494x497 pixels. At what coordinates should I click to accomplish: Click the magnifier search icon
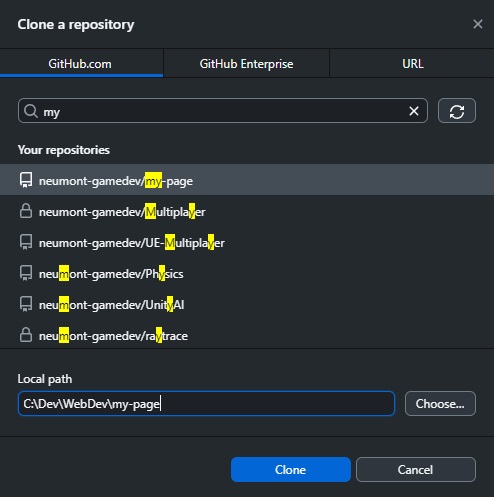(31, 111)
